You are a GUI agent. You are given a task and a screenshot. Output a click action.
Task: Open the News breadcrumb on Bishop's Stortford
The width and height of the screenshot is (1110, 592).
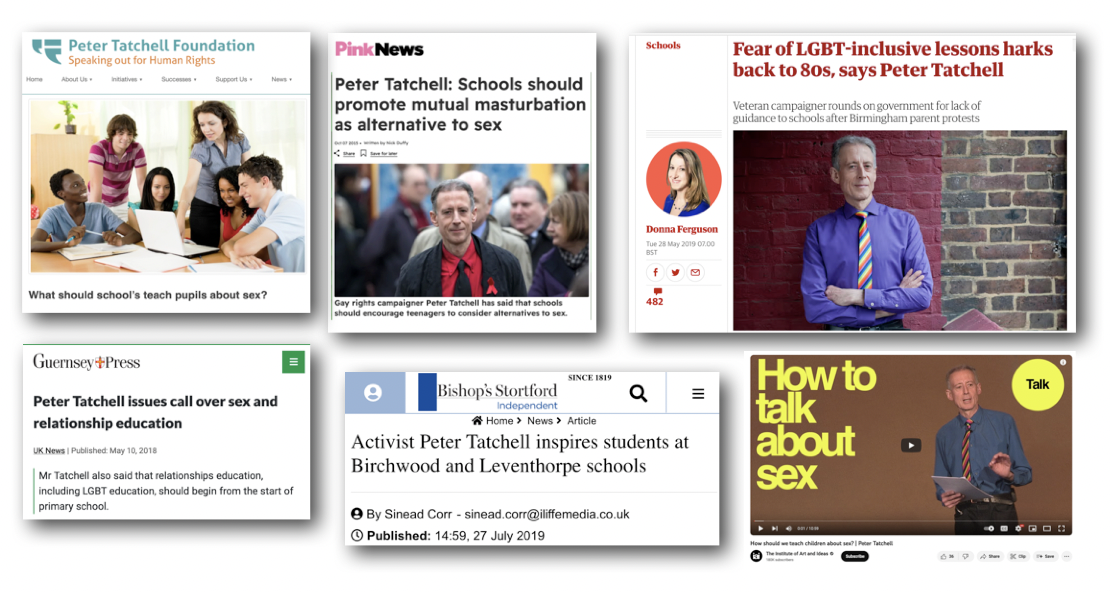(x=539, y=421)
